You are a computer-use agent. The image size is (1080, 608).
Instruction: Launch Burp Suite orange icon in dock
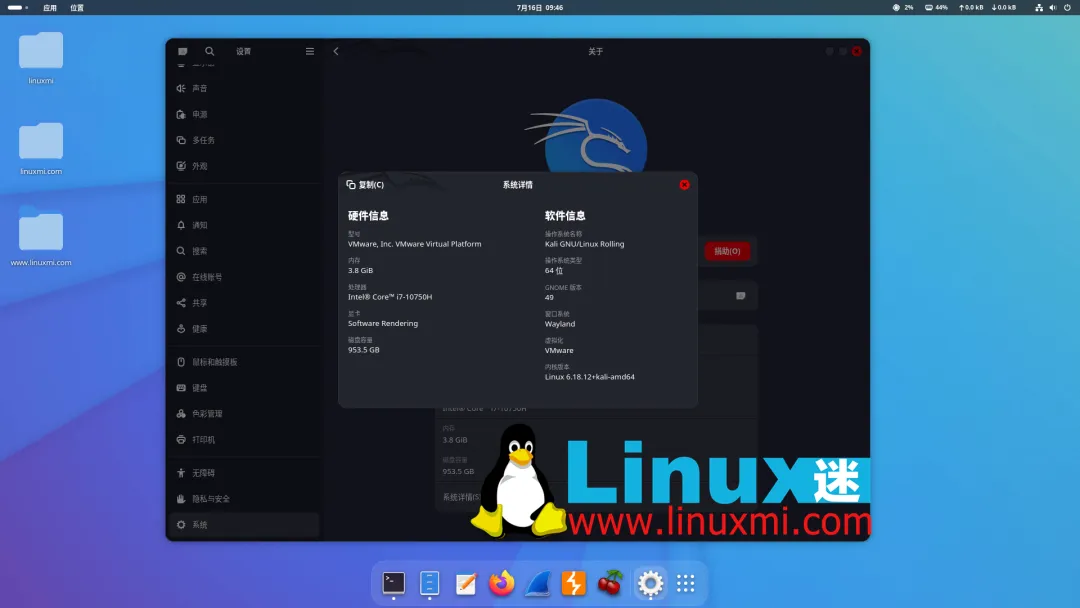[573, 583]
